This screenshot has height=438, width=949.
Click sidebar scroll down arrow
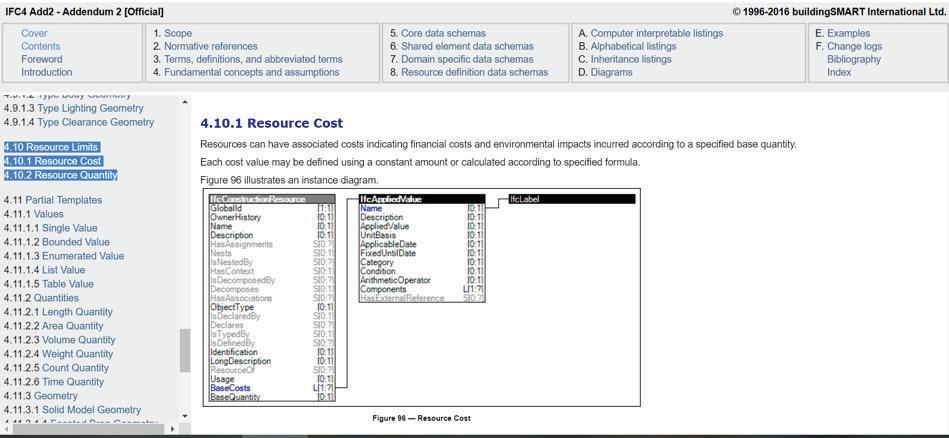pyautogui.click(x=185, y=416)
